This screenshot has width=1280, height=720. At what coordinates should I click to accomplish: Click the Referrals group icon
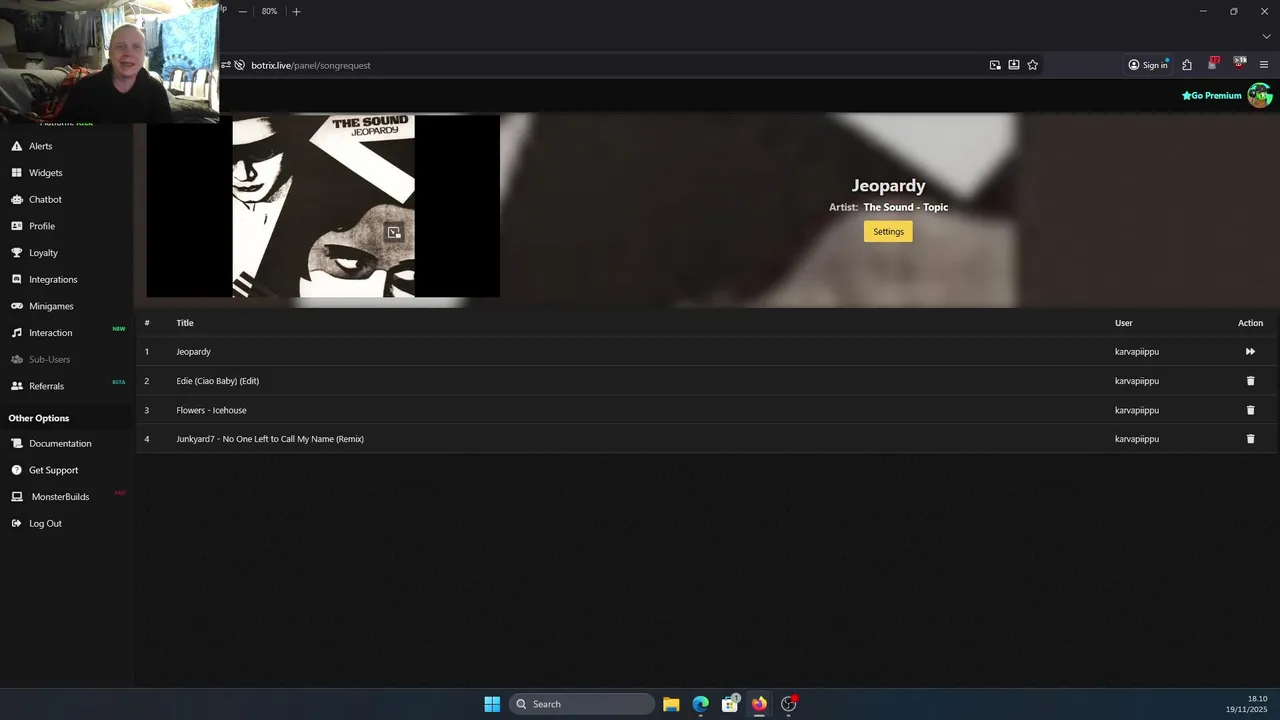click(x=17, y=386)
